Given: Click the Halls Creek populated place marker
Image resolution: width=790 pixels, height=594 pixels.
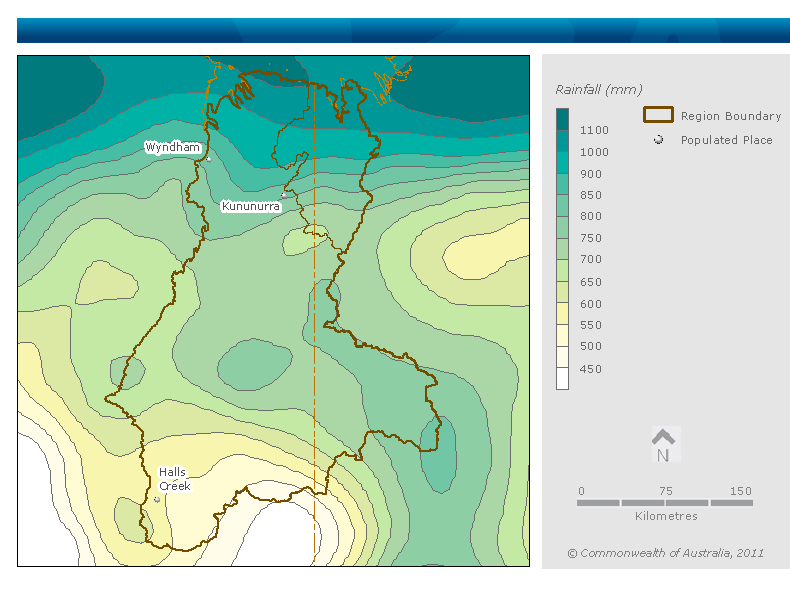Looking at the screenshot, I should (157, 499).
